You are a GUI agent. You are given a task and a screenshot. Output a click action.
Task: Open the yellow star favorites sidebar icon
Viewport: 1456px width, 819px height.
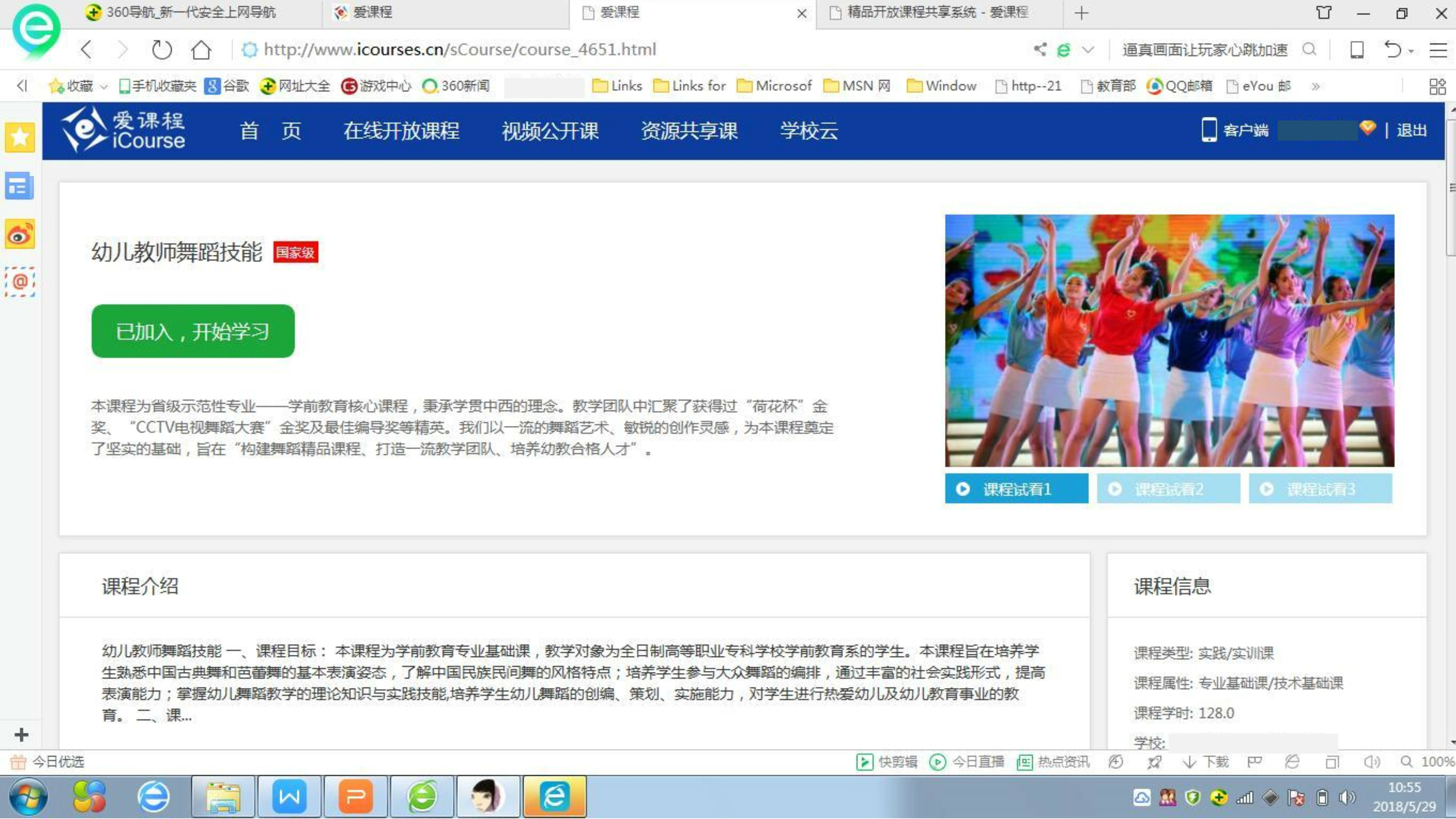(x=20, y=137)
